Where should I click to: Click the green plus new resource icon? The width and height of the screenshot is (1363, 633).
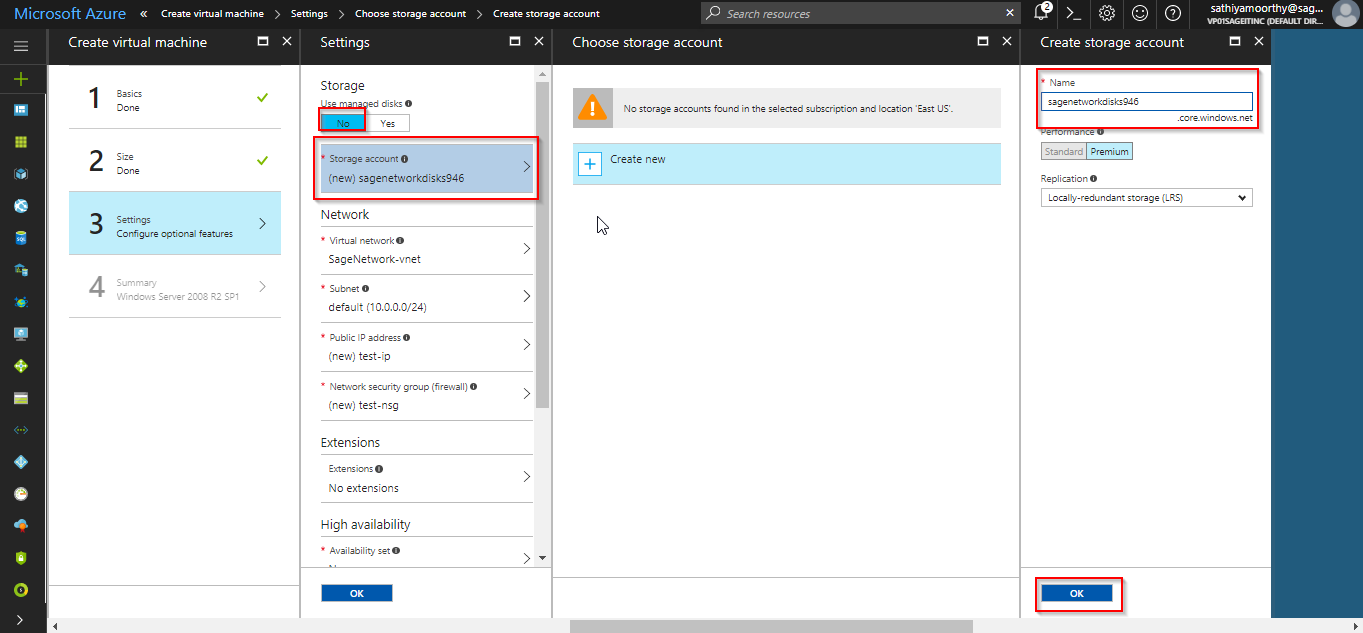coord(21,79)
